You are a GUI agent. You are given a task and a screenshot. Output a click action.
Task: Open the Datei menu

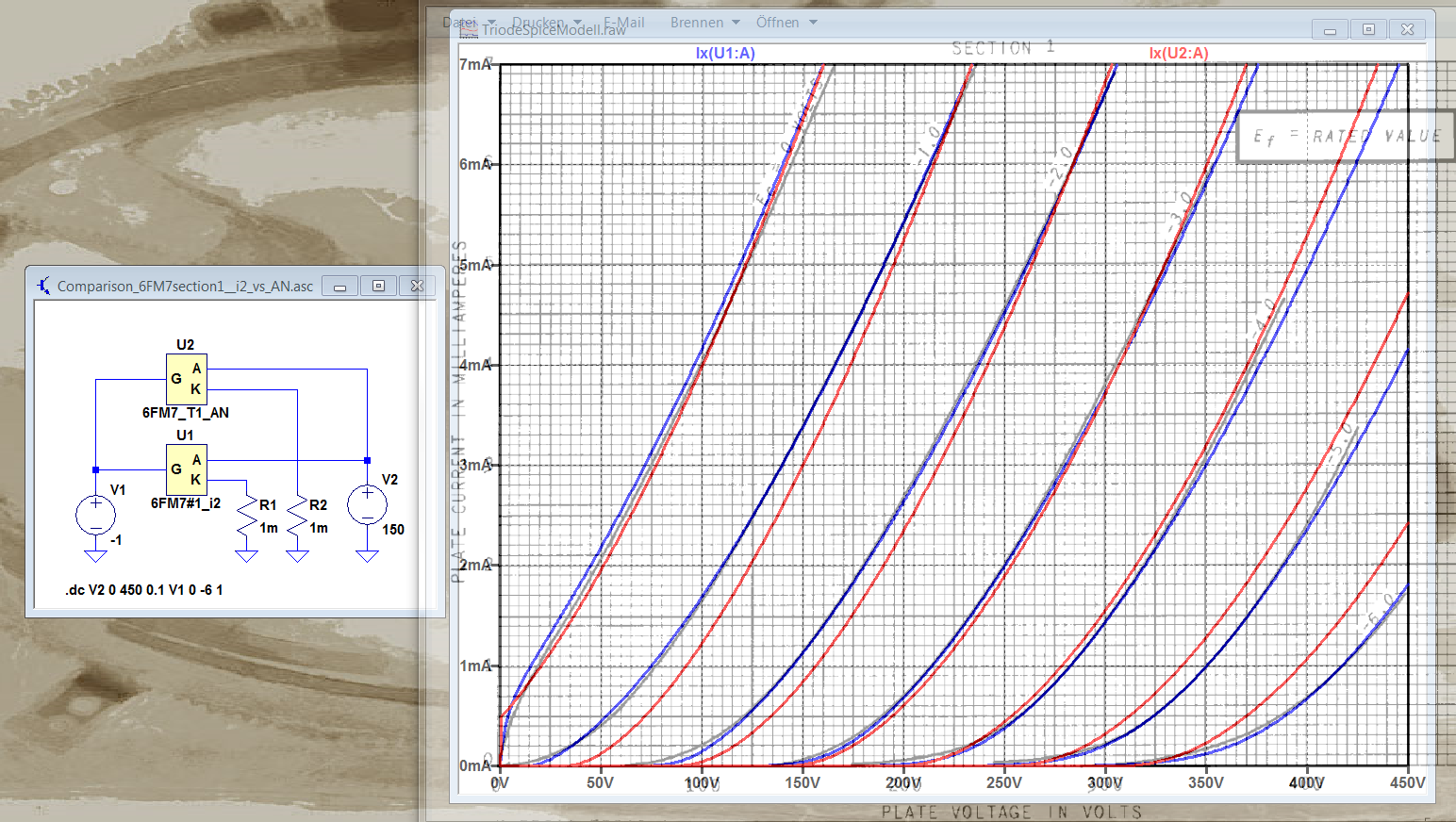(x=459, y=22)
